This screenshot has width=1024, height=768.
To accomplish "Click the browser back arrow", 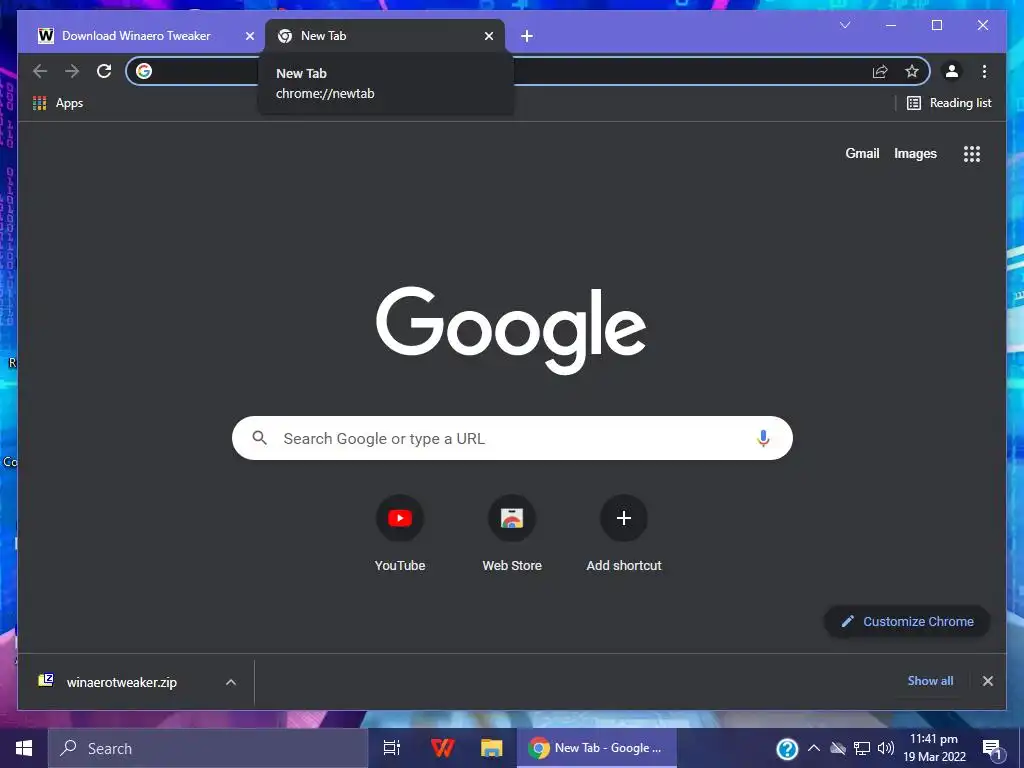I will [40, 71].
